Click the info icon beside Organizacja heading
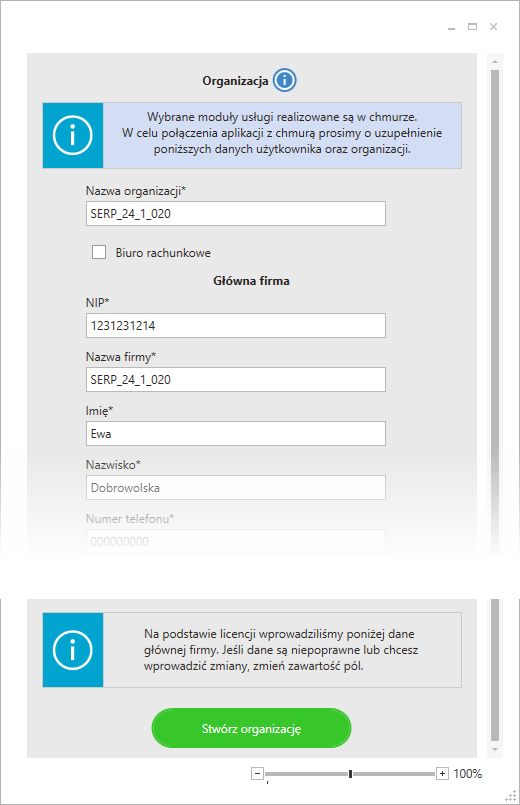This screenshot has height=805, width=520. [284, 80]
